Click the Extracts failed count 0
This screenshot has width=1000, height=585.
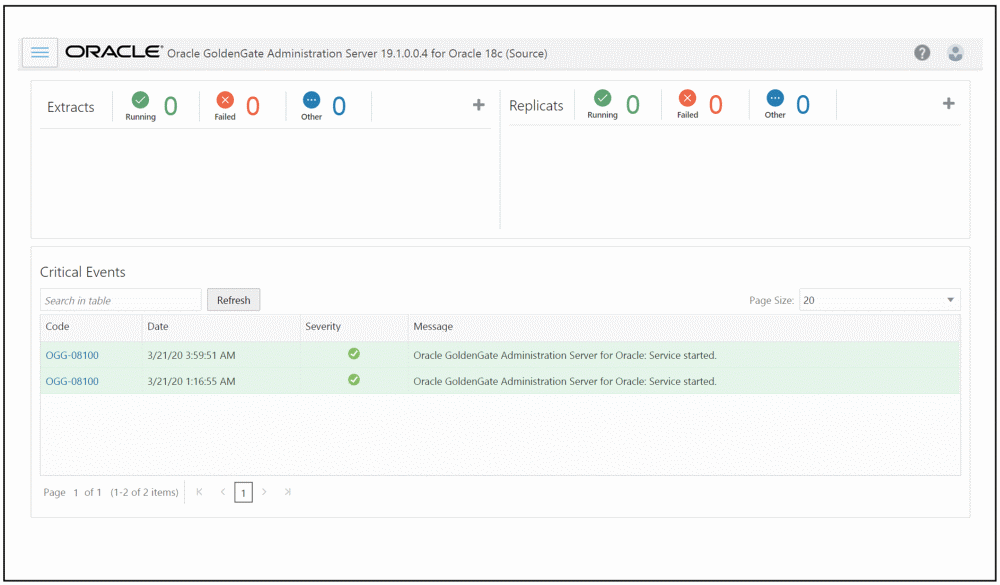tap(253, 107)
